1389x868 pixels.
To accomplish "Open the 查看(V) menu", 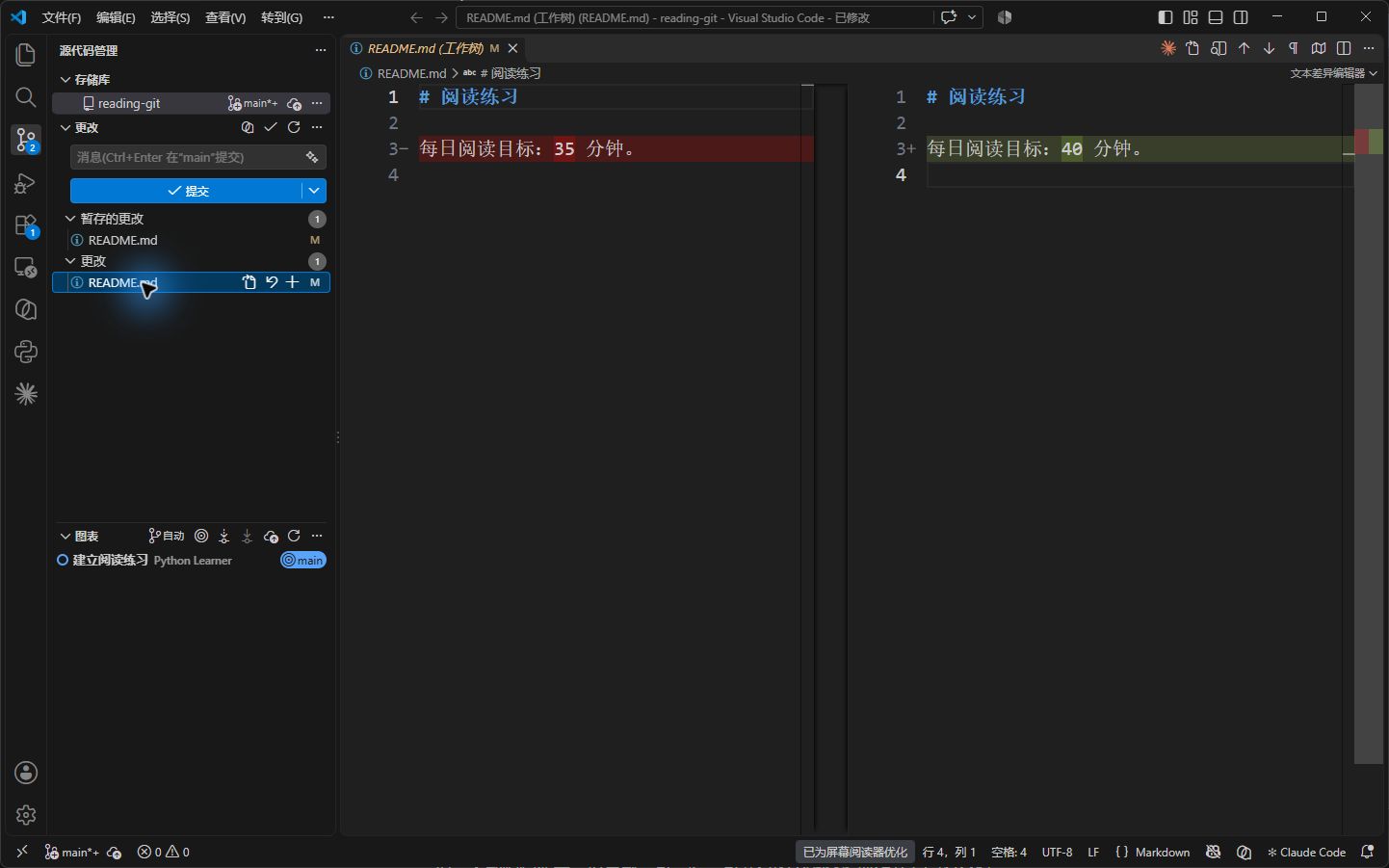I will coord(225,17).
